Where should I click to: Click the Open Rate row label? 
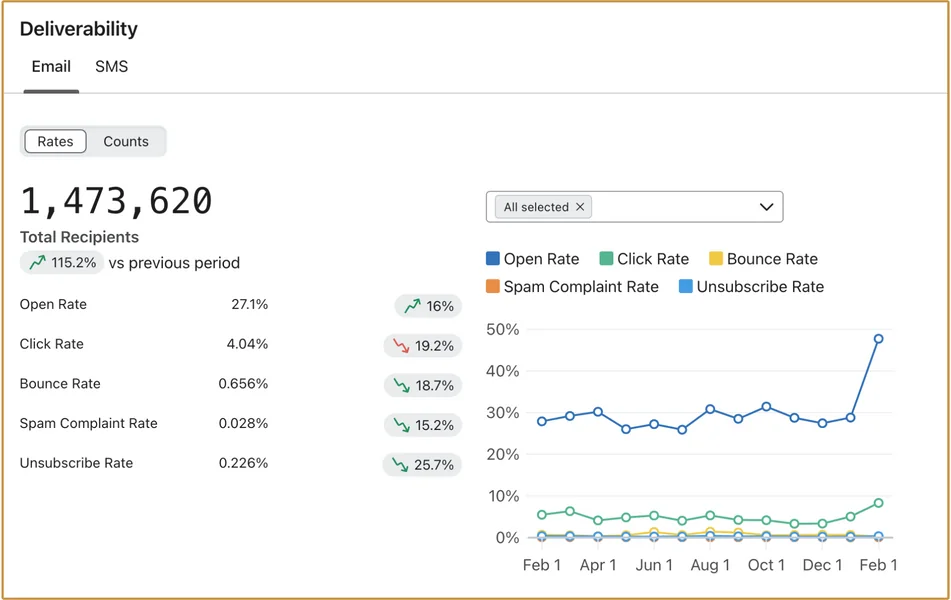tap(53, 304)
